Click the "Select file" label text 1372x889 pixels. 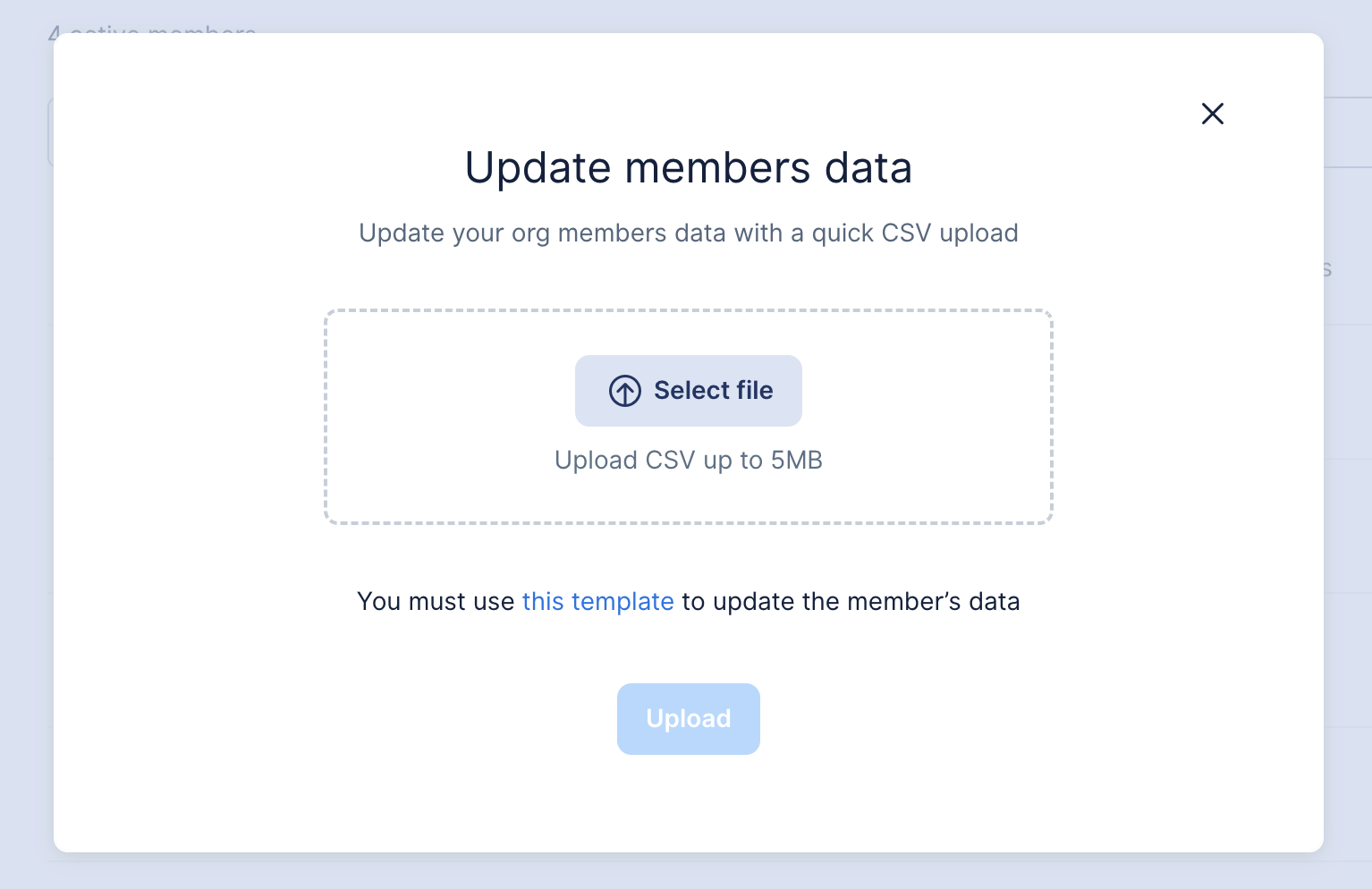click(713, 391)
